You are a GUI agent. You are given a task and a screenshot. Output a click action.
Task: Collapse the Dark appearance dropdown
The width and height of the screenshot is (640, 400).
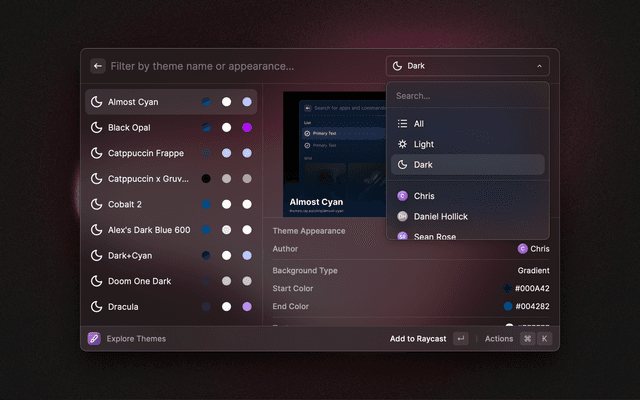point(467,66)
